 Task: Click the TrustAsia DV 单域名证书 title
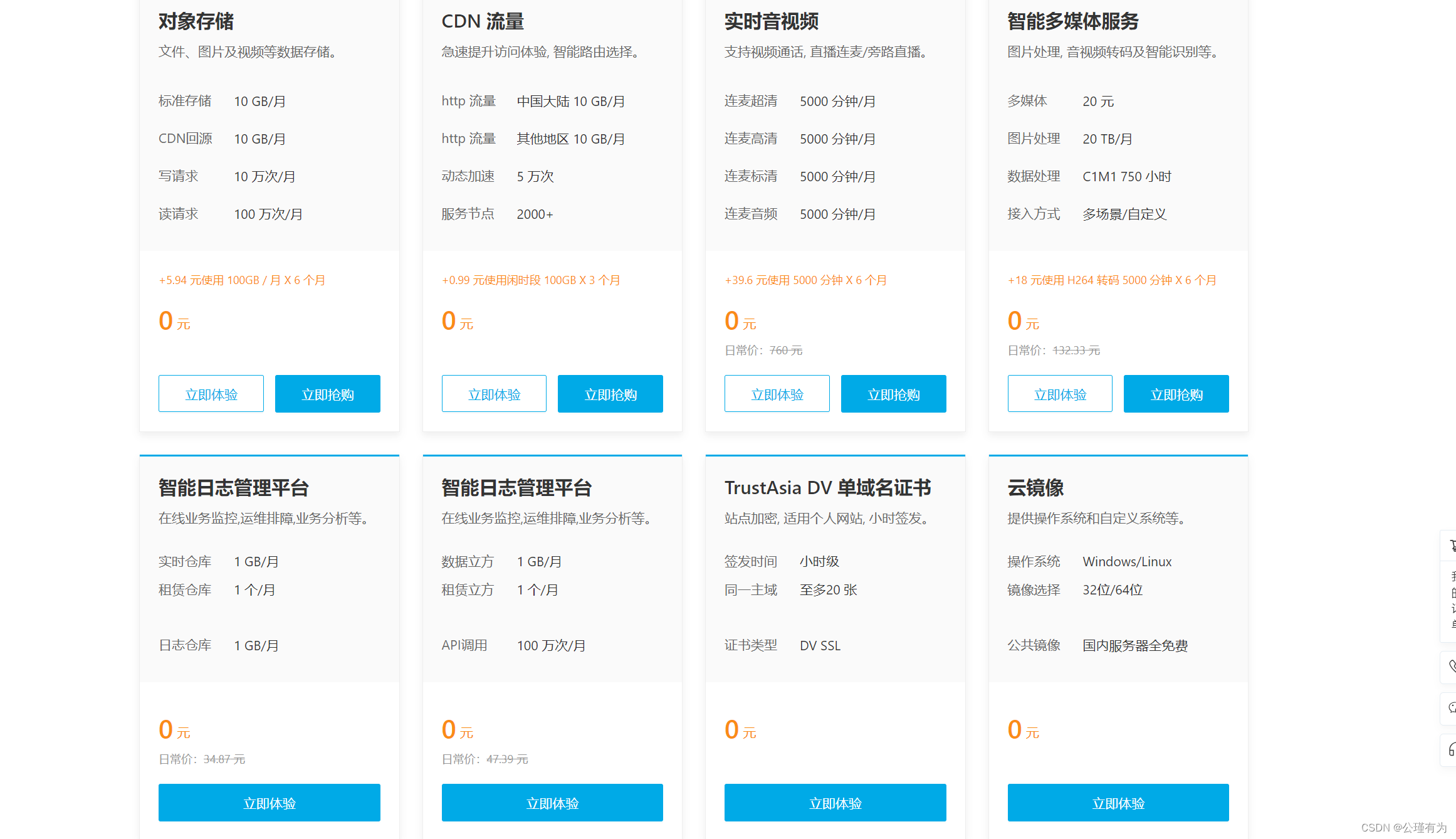[828, 488]
